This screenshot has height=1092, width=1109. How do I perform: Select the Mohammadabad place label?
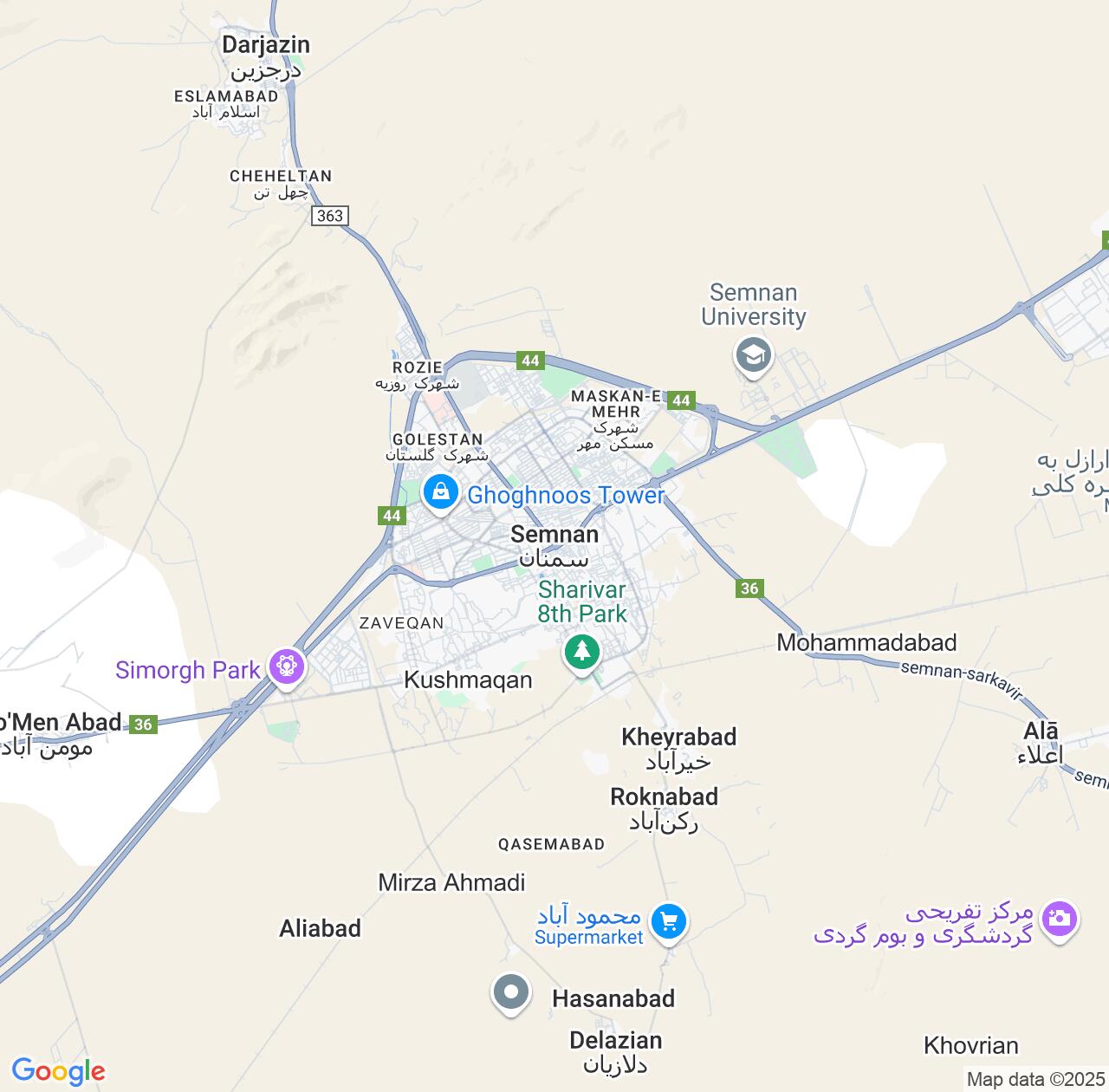click(866, 643)
